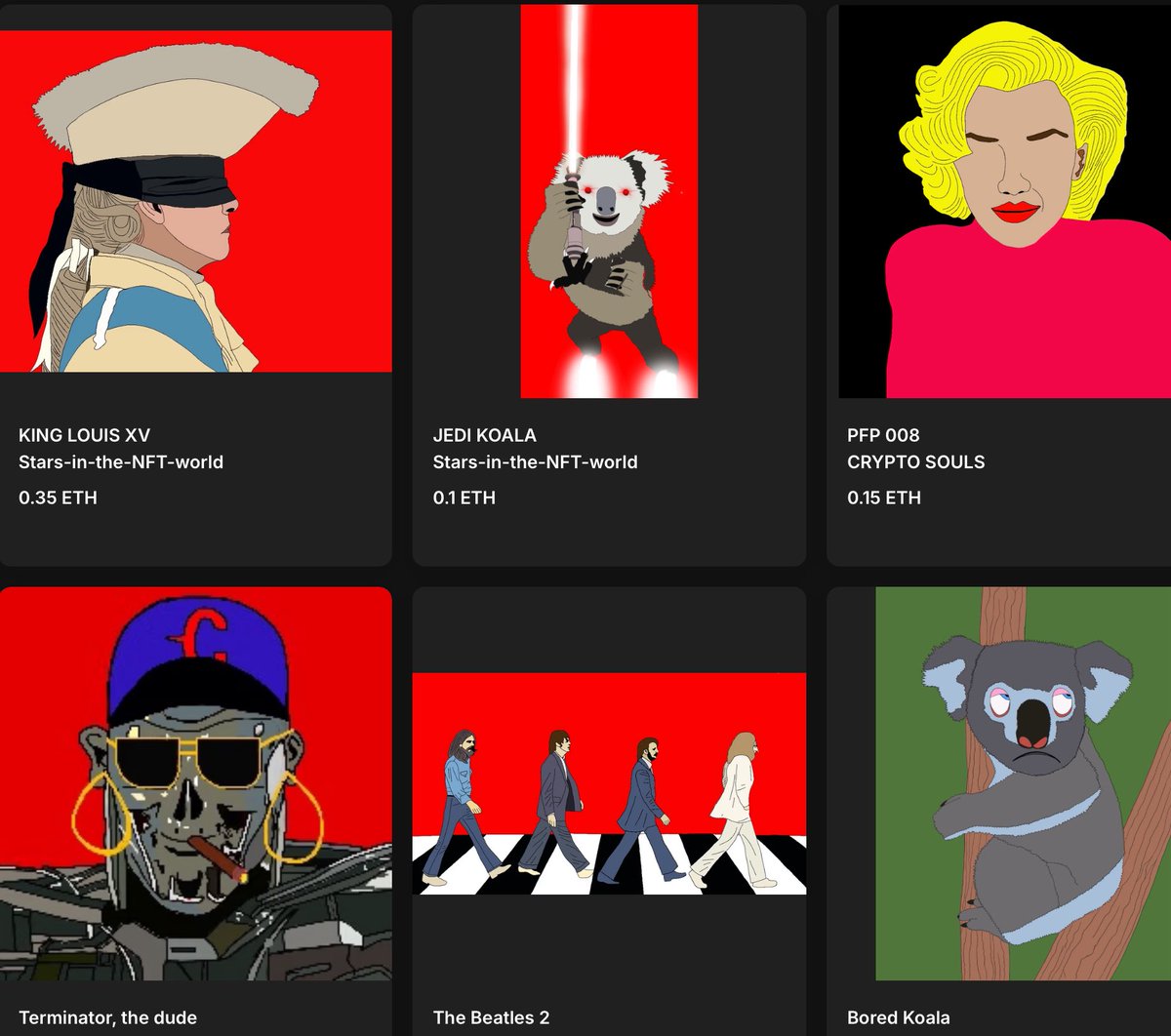The image size is (1171, 1036).
Task: Open the Bored Koala artwork image
Action: [1023, 783]
